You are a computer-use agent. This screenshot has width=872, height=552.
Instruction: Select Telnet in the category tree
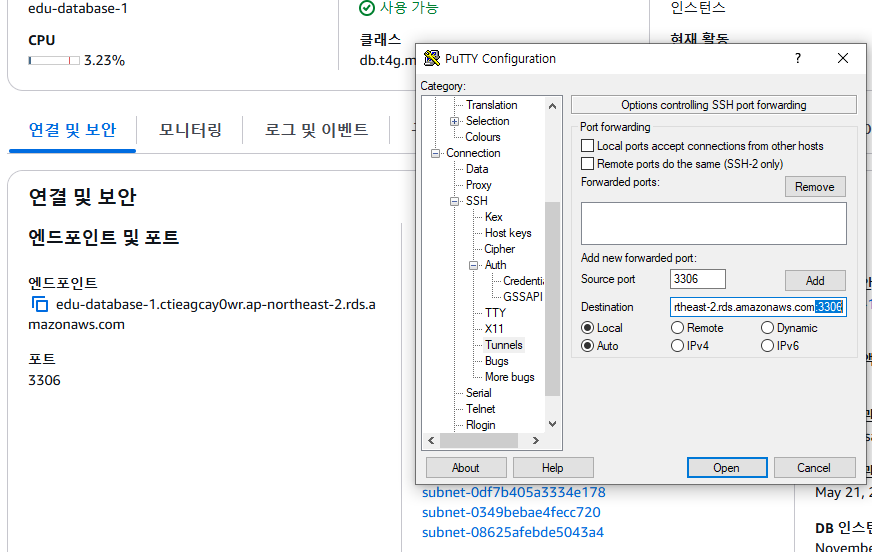(x=480, y=409)
